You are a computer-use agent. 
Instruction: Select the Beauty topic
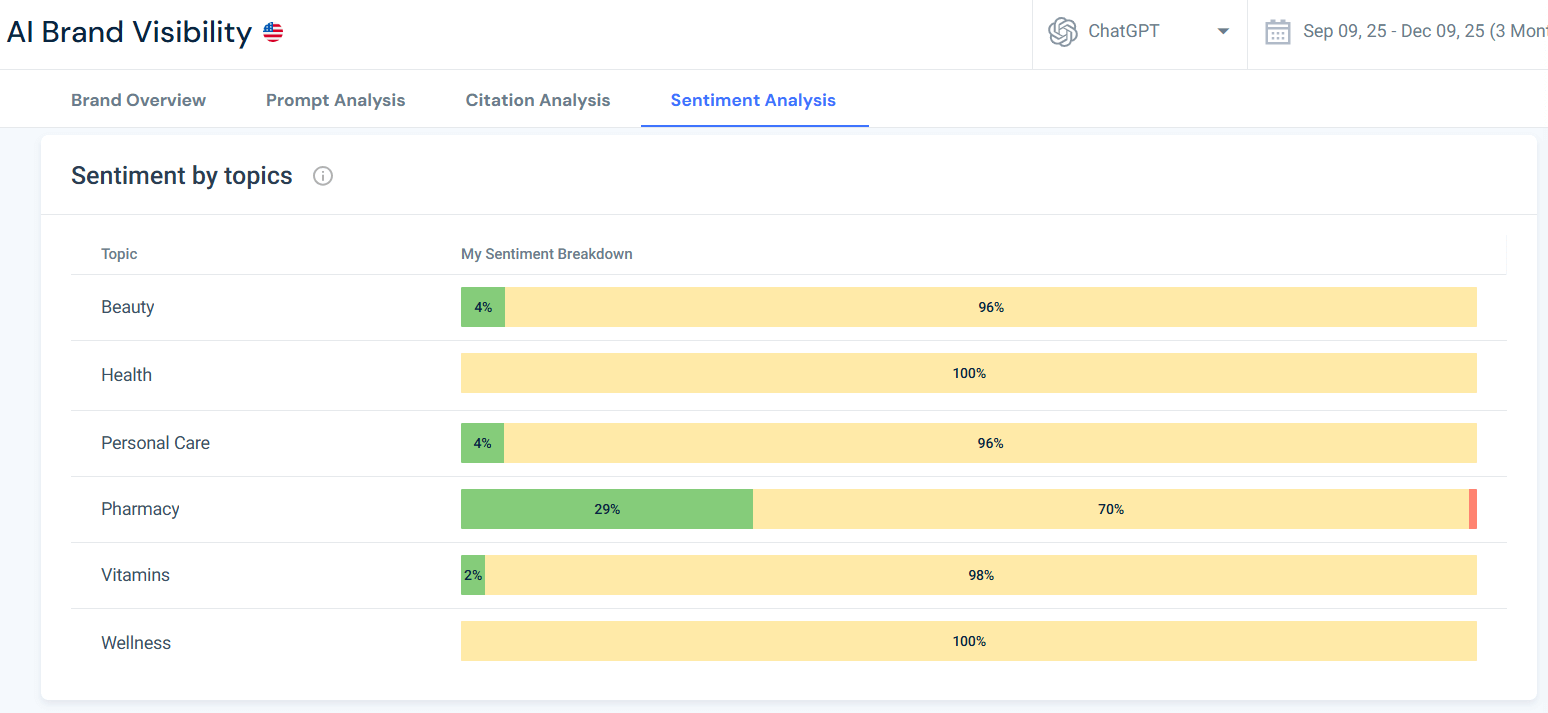(127, 307)
